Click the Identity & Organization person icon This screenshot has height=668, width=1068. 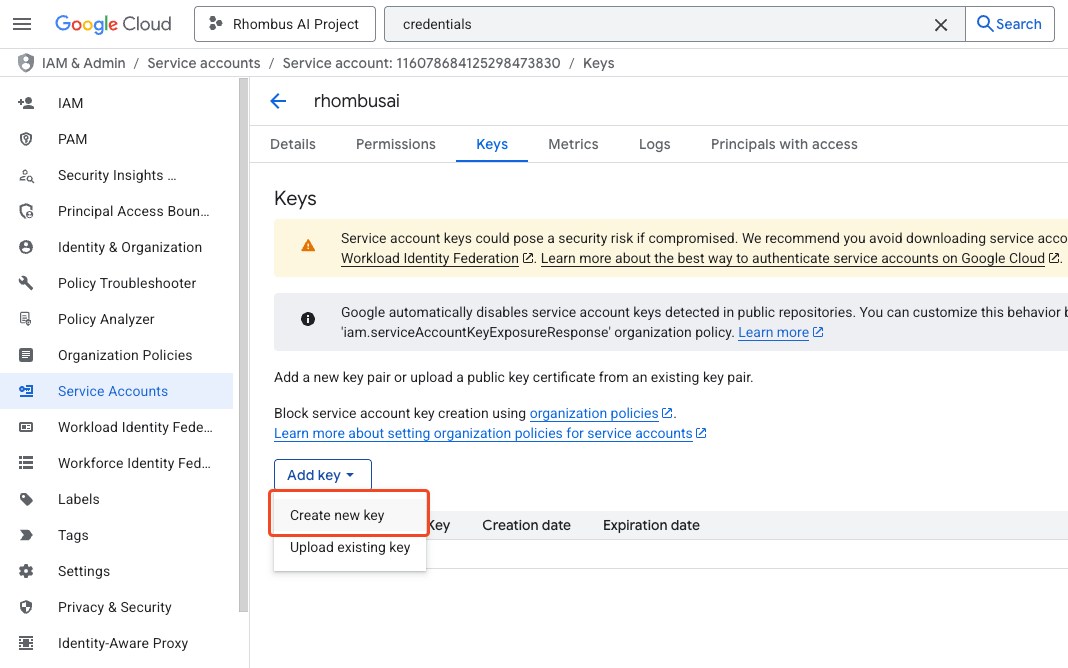[26, 247]
